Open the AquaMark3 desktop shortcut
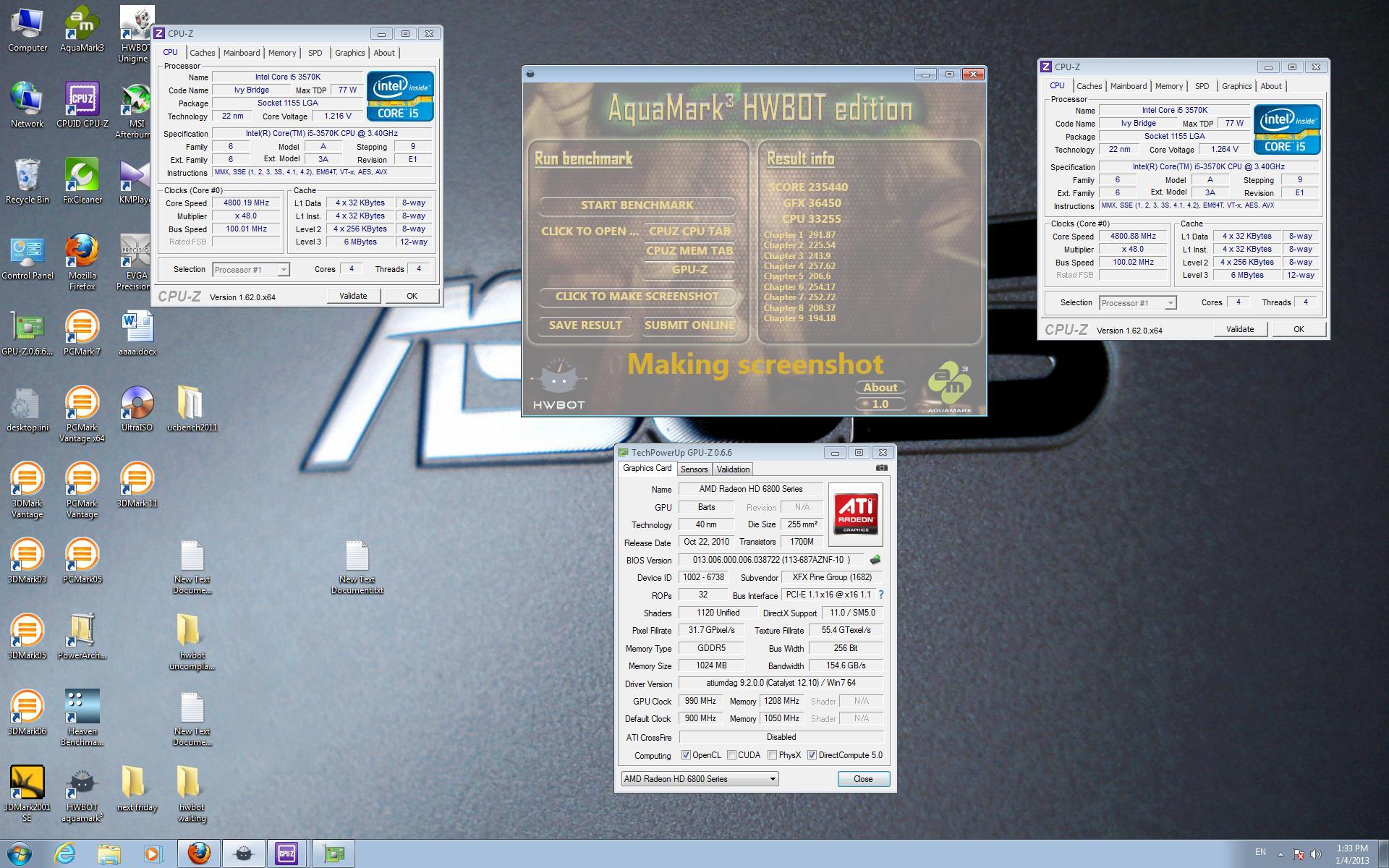 pos(82,29)
